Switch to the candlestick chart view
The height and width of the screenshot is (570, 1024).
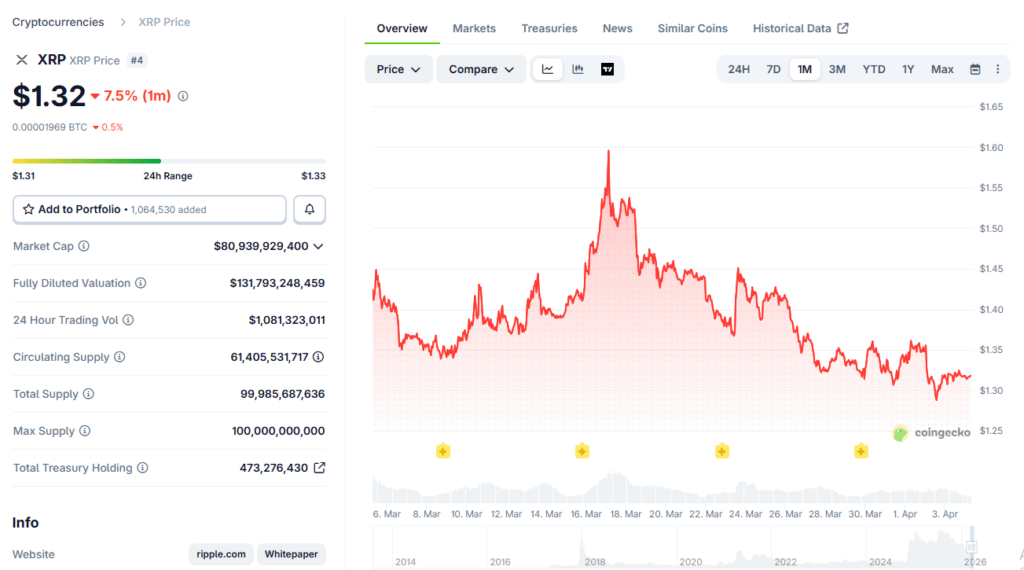tap(578, 69)
